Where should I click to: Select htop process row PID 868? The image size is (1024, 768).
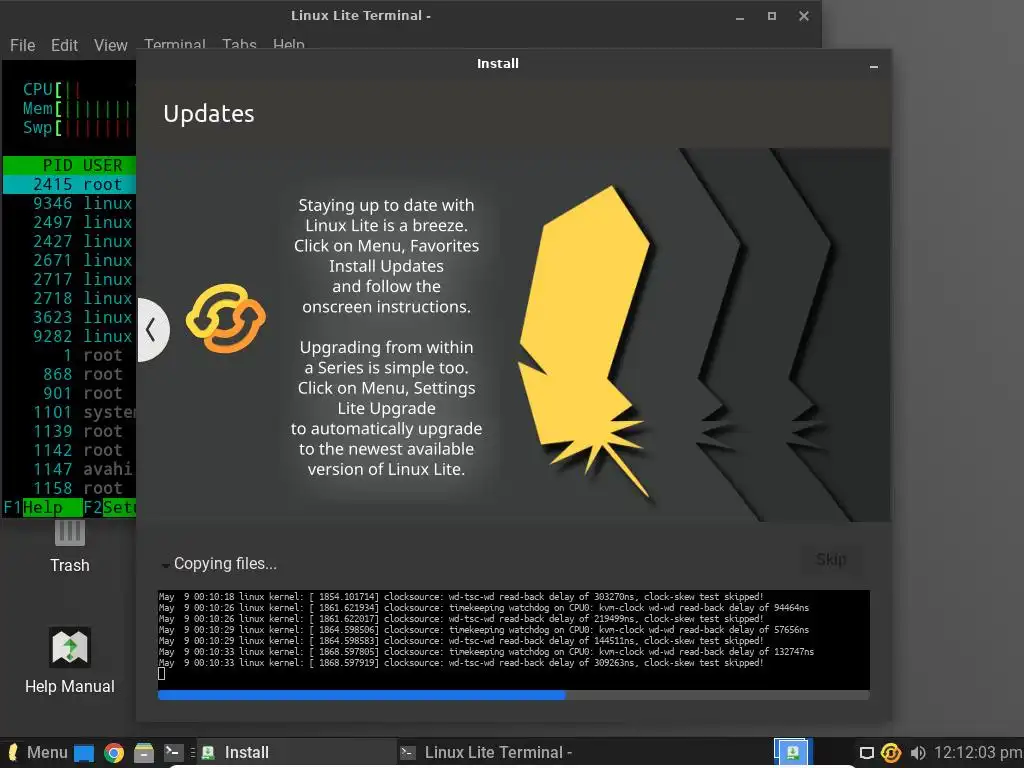coord(69,374)
